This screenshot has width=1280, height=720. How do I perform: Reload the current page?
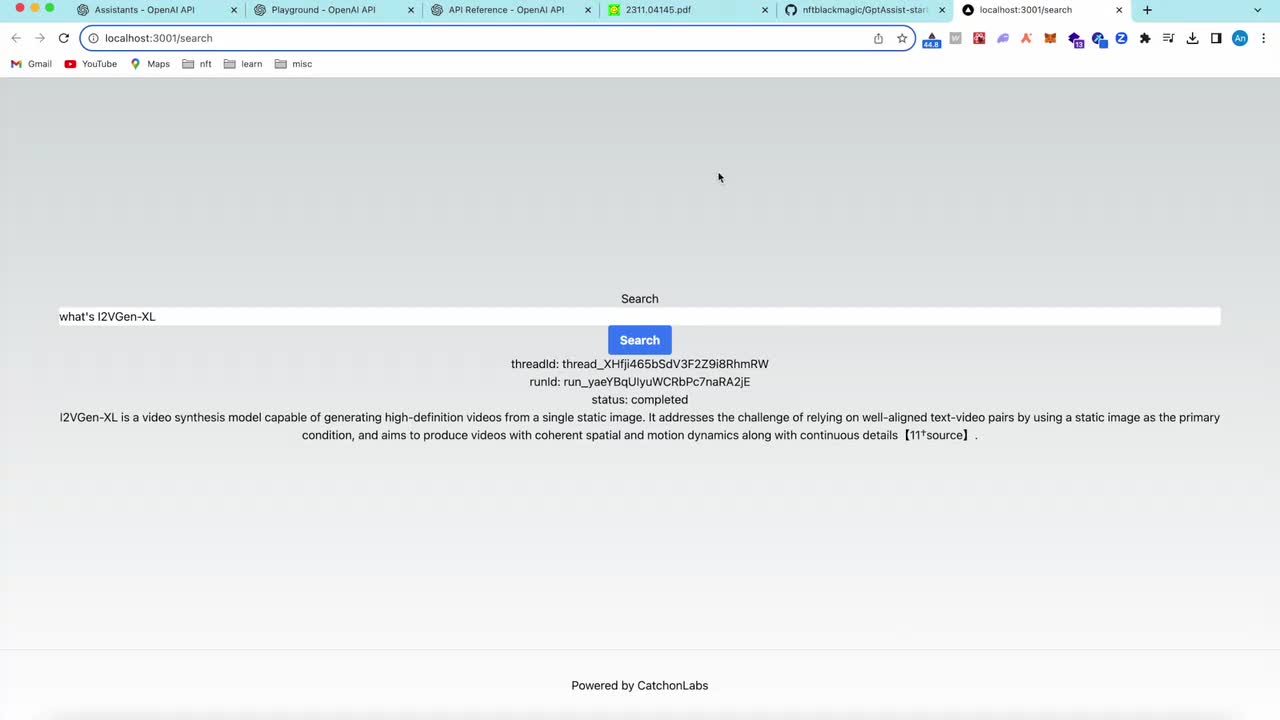tap(63, 38)
